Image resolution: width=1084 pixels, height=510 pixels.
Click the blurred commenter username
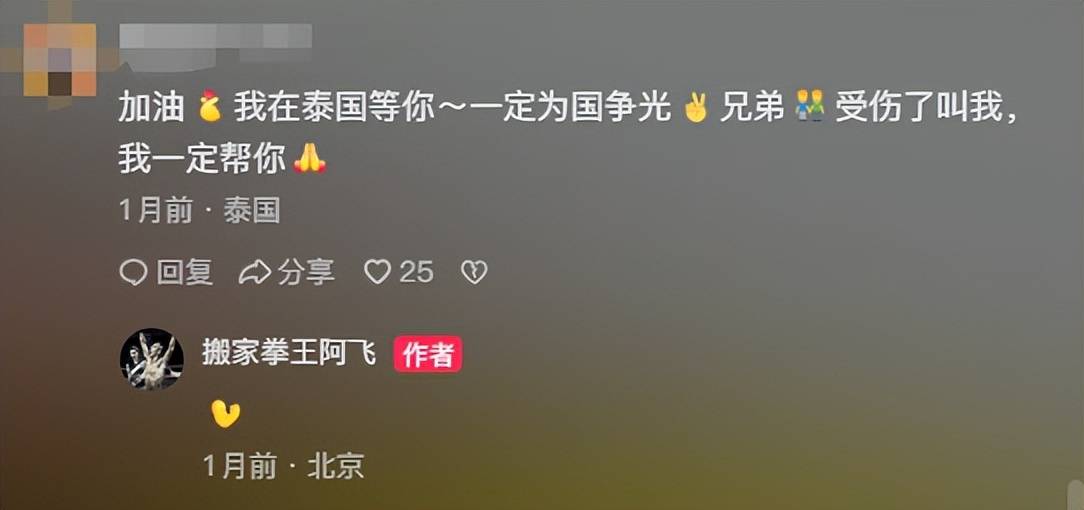point(216,39)
